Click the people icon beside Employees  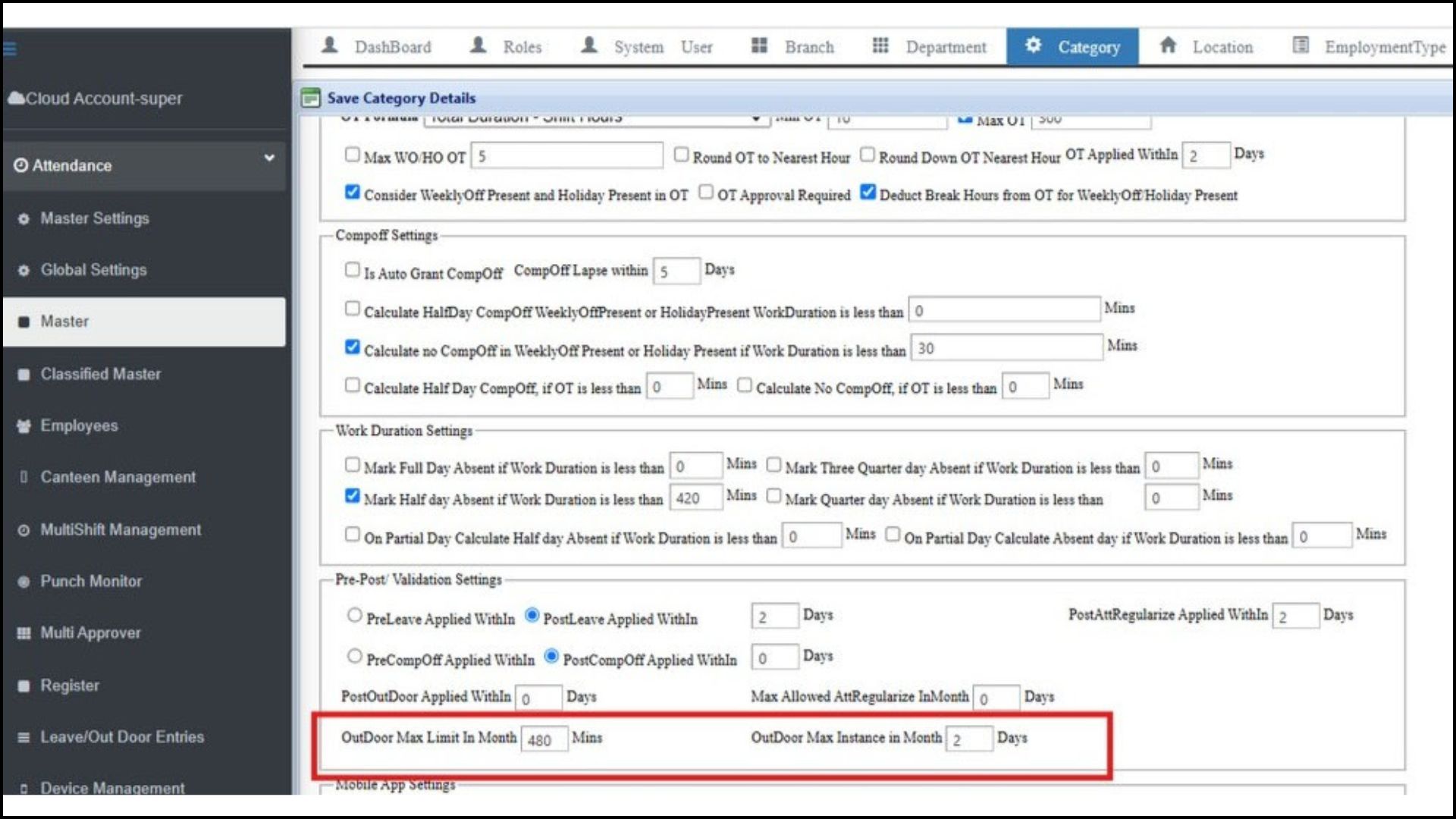click(24, 426)
